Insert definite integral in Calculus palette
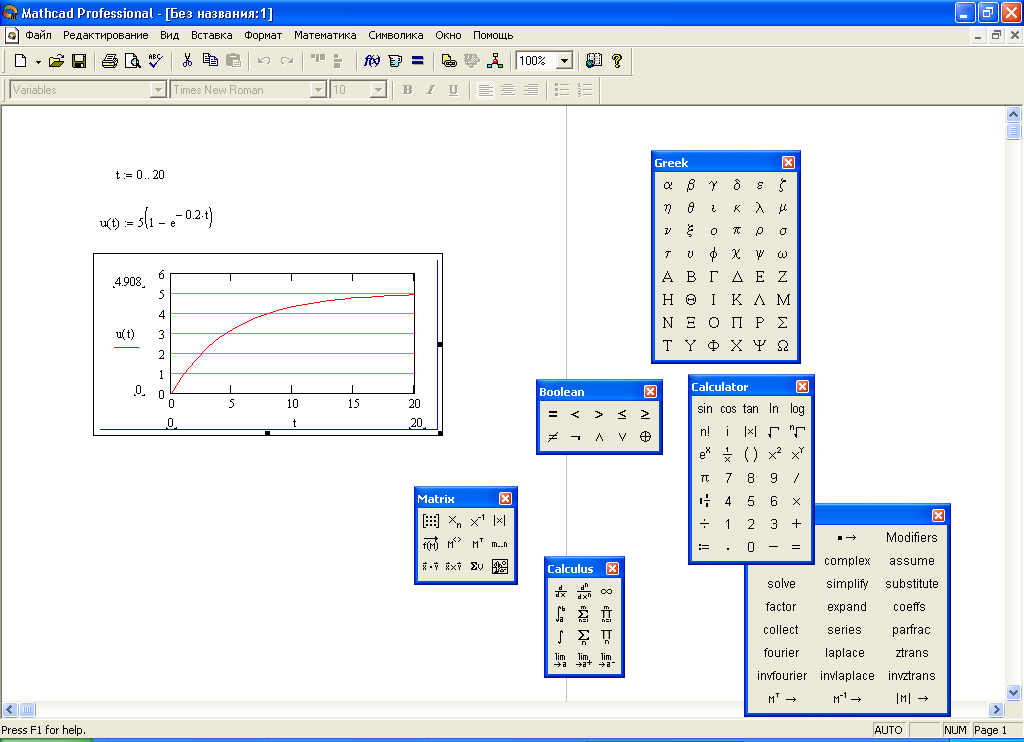The height and width of the screenshot is (742, 1024). 560,615
